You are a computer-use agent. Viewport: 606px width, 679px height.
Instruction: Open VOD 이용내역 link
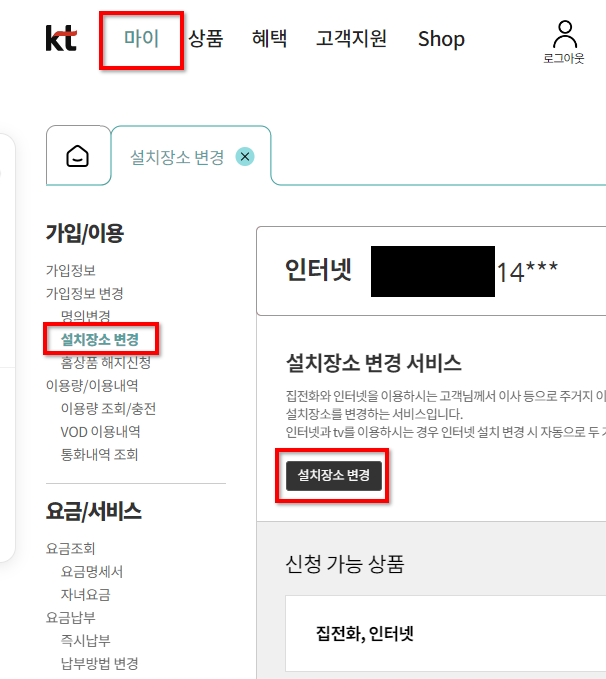(x=100, y=431)
